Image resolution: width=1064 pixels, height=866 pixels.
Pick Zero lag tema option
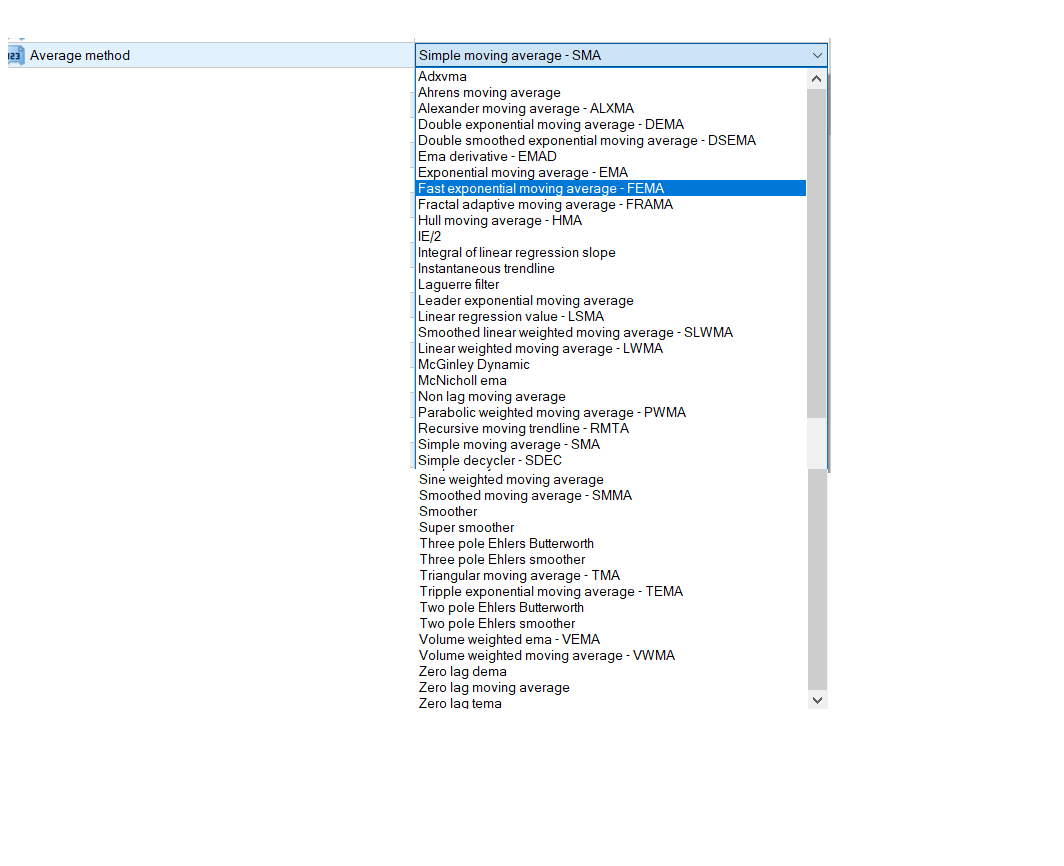click(x=460, y=704)
